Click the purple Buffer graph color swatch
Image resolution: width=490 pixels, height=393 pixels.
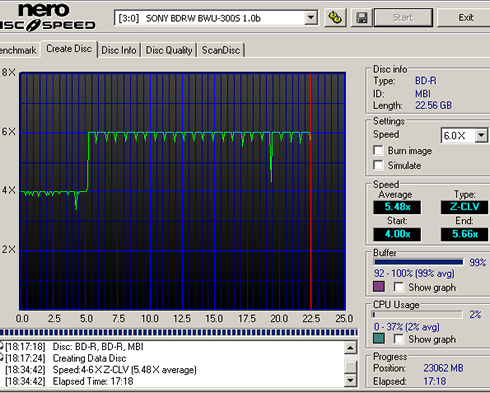[x=379, y=287]
